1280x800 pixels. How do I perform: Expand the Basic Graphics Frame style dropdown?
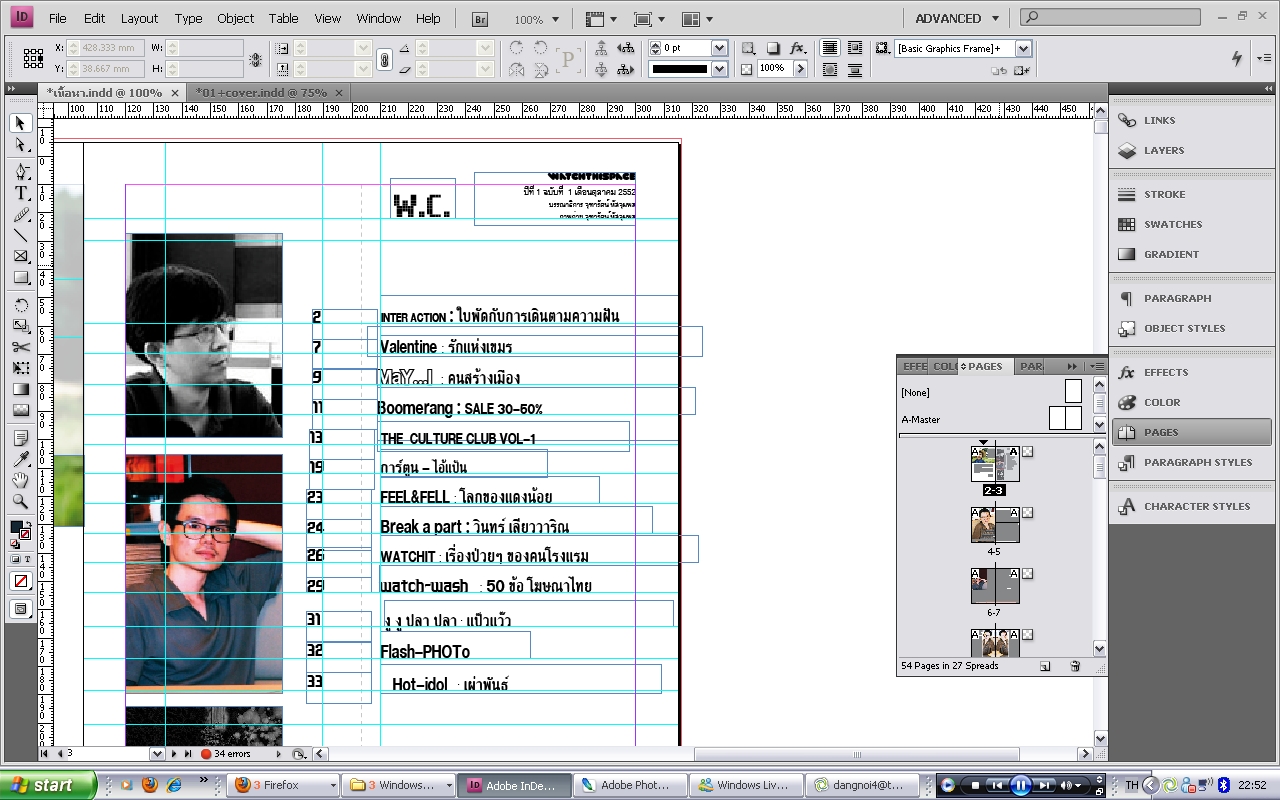tap(1023, 48)
